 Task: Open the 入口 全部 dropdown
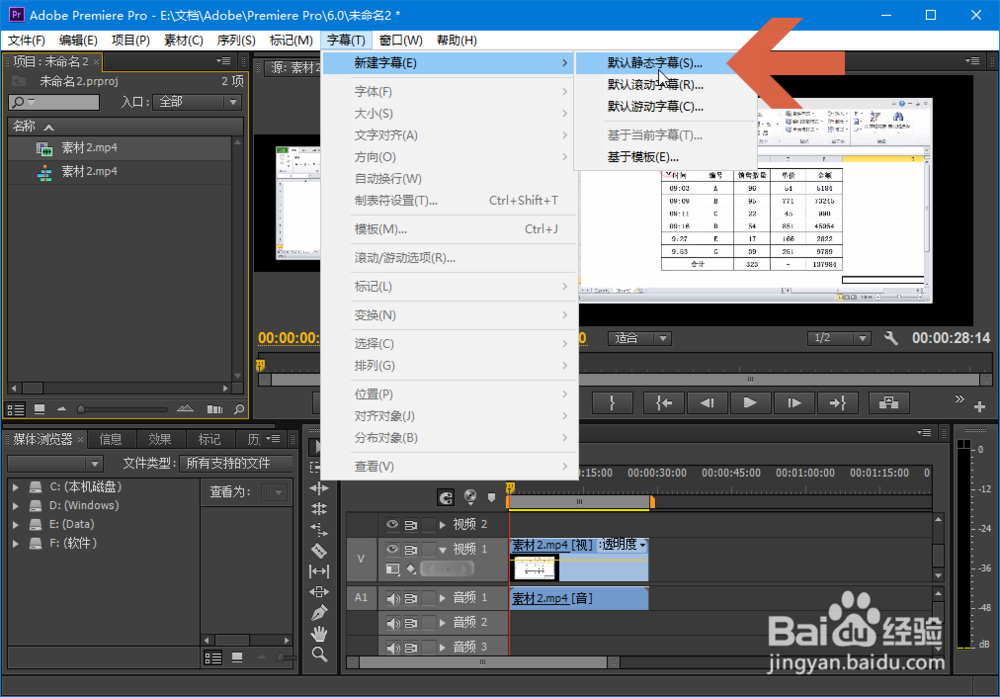point(197,101)
